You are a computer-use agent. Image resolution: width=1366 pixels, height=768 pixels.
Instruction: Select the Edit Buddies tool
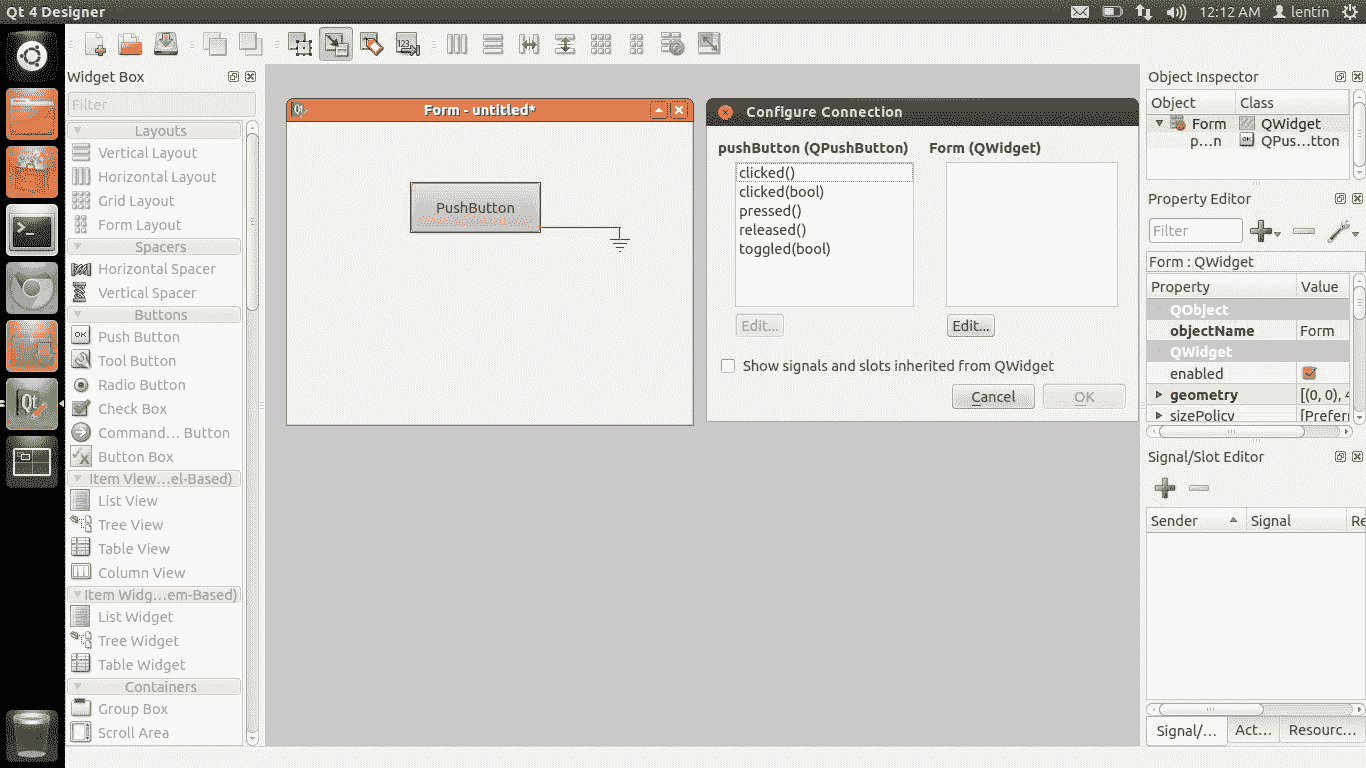coord(371,44)
